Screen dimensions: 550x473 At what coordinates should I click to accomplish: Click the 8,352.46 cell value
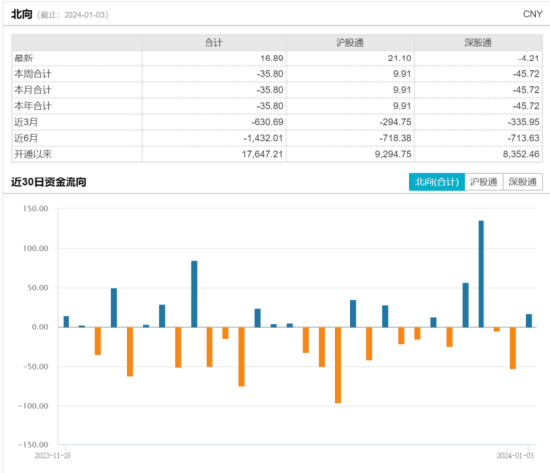[521, 154]
